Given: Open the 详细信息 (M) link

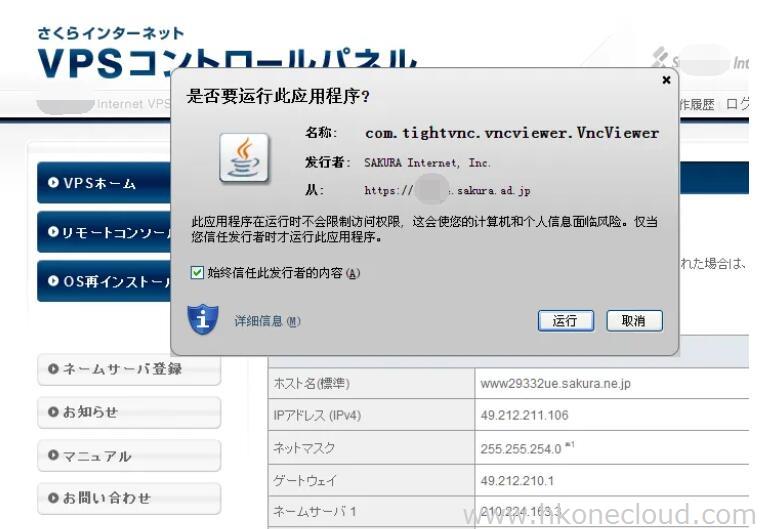Looking at the screenshot, I should [x=267, y=321].
